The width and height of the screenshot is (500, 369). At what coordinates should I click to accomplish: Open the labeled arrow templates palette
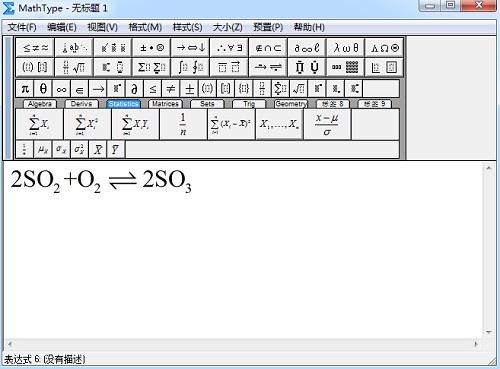pyautogui.click(x=268, y=67)
